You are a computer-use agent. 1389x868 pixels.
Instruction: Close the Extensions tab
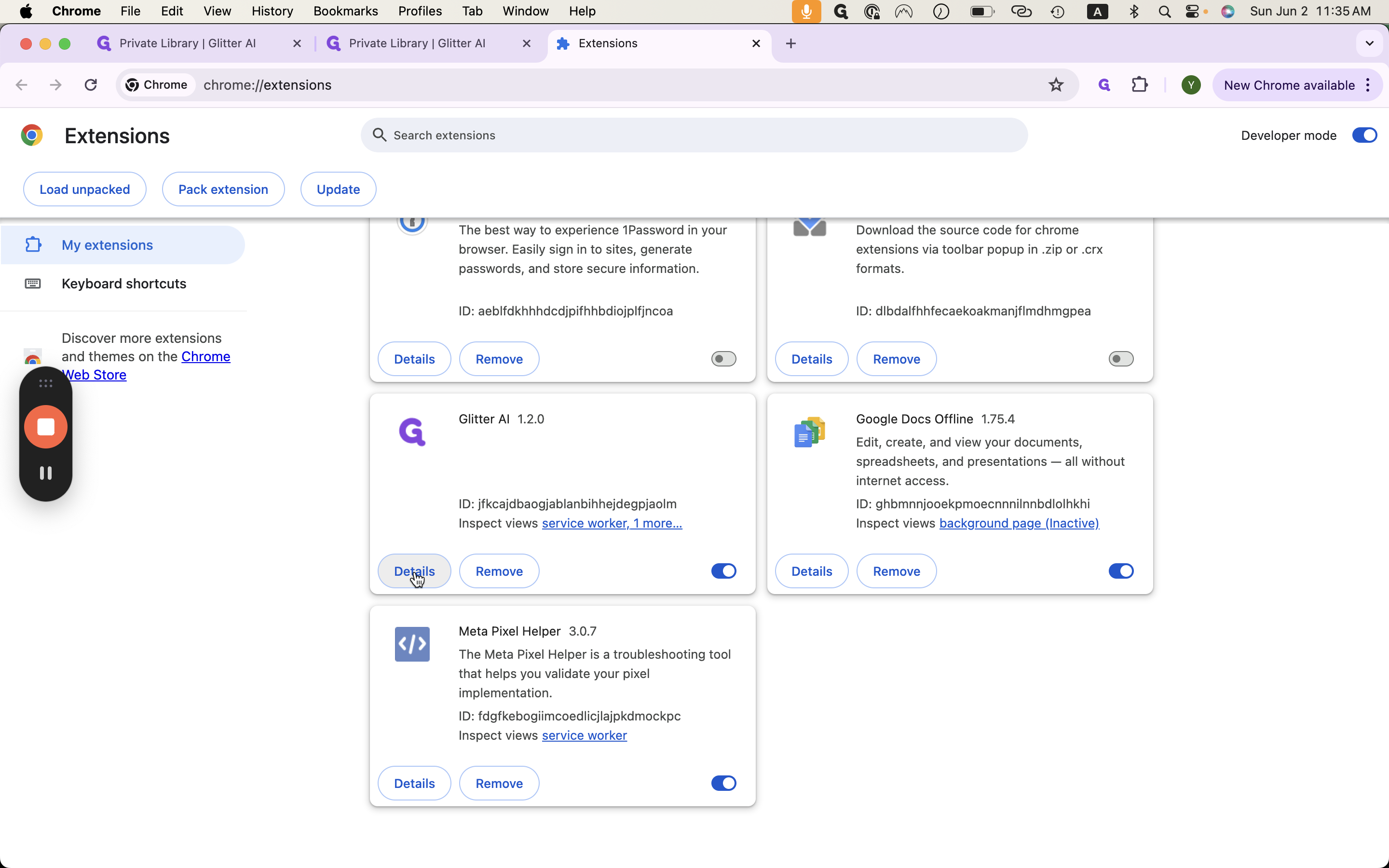pos(756,43)
